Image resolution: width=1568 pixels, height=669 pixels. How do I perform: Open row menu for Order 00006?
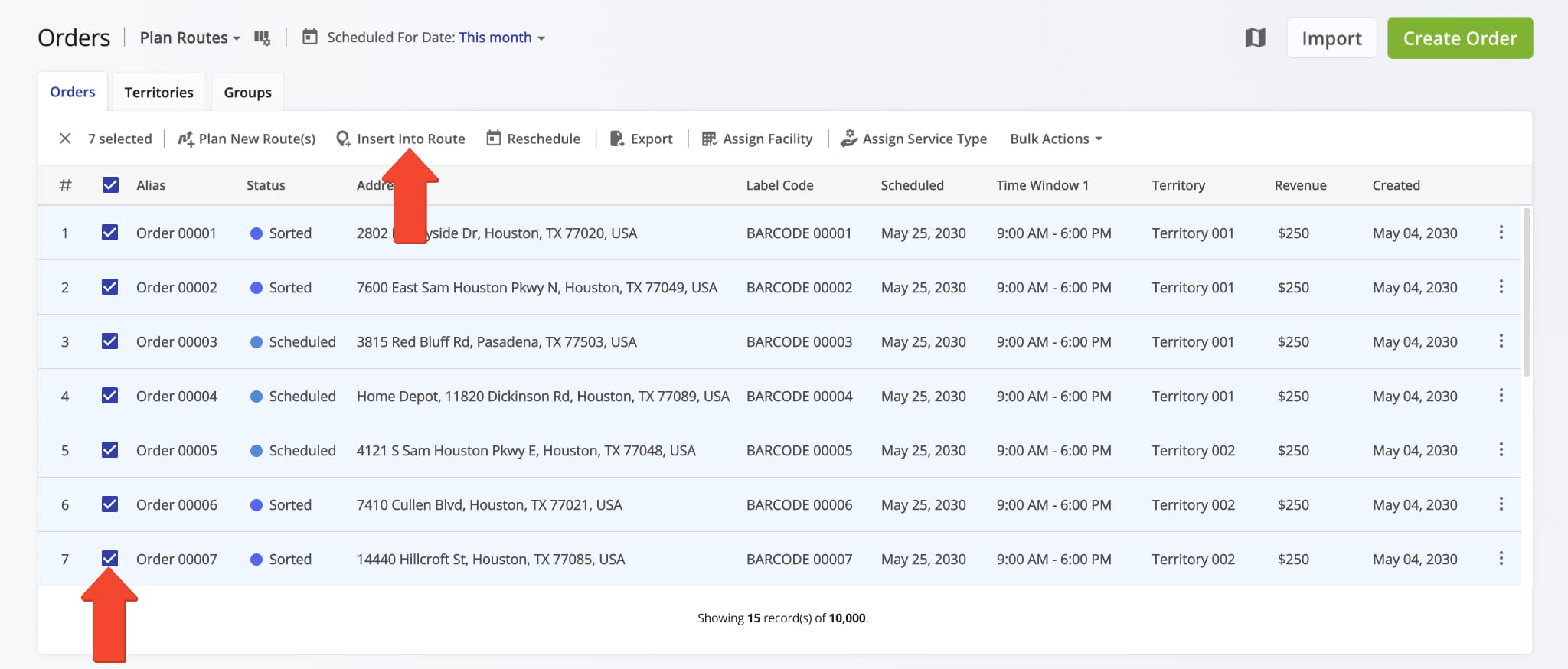pos(1501,504)
